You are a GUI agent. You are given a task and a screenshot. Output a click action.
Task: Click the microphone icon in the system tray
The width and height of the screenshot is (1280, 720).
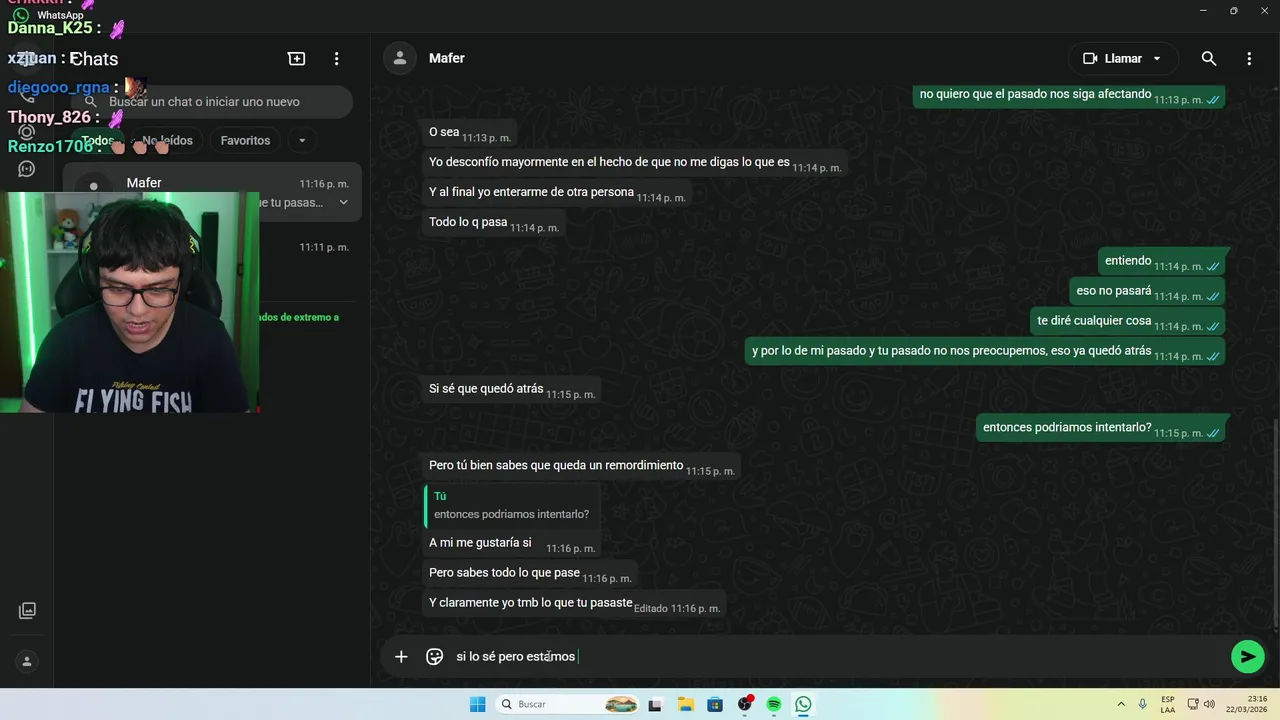click(1142, 704)
